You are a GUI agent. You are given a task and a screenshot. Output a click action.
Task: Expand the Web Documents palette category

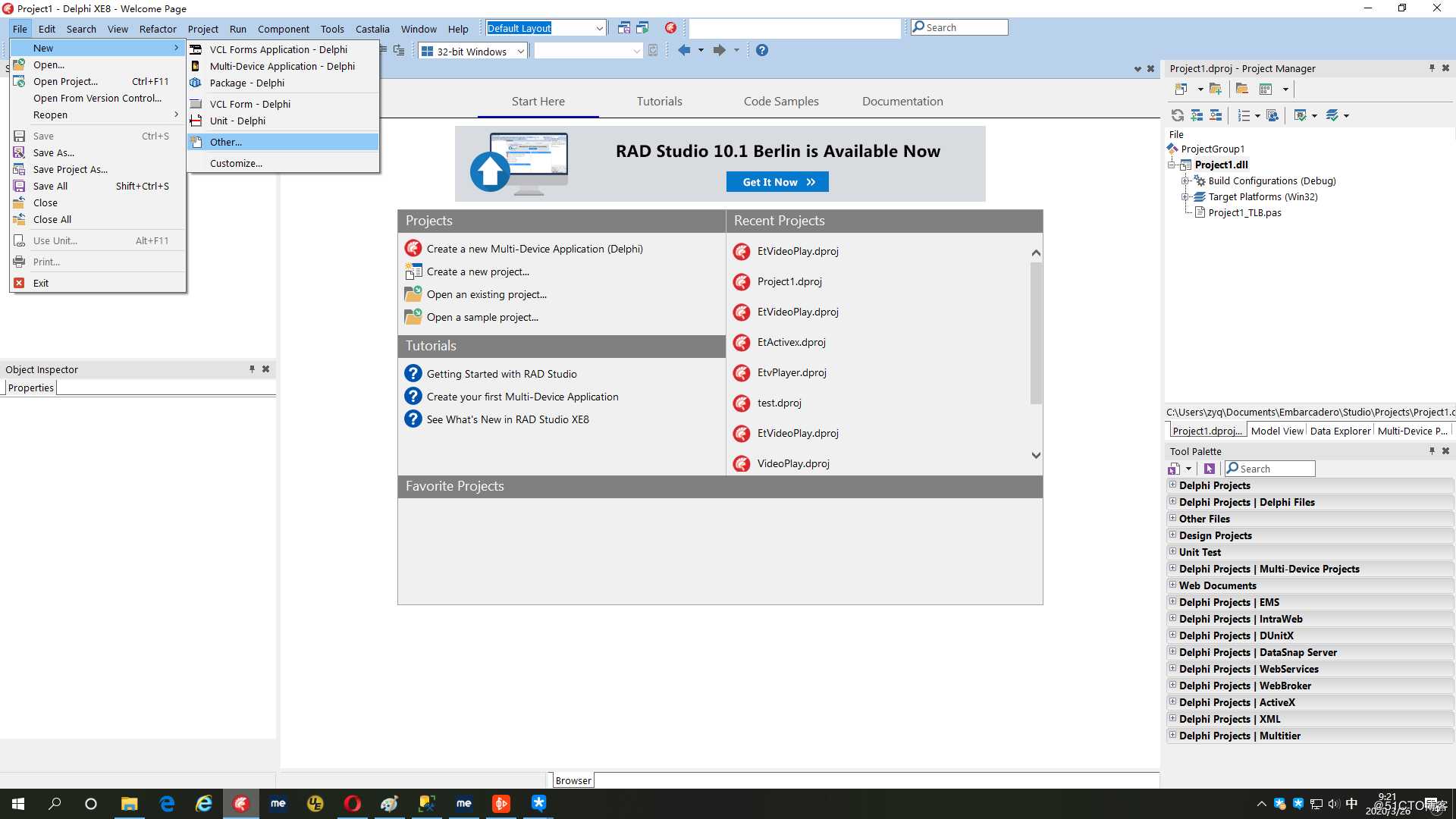click(x=1173, y=585)
